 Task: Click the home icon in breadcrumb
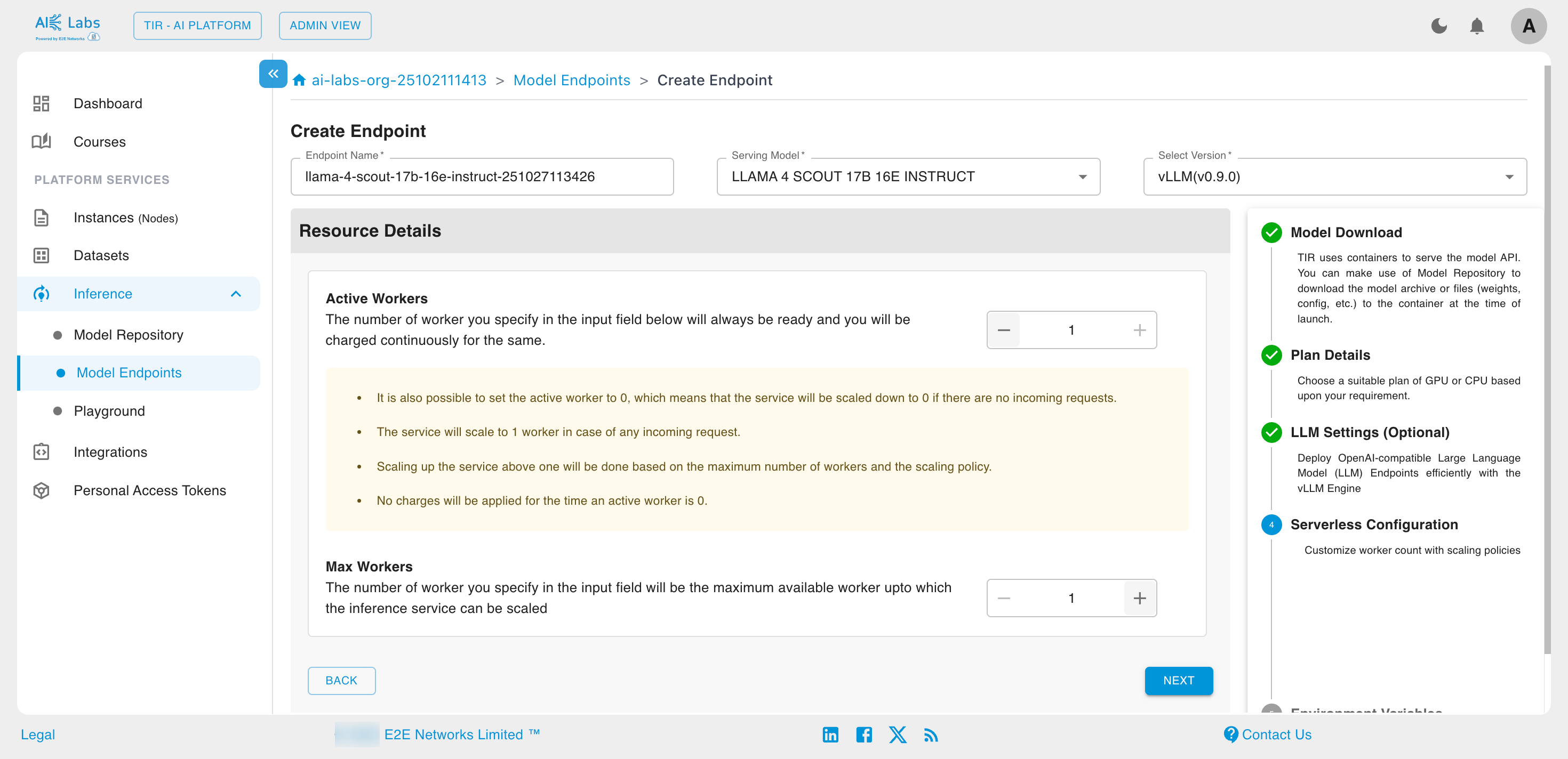point(299,80)
